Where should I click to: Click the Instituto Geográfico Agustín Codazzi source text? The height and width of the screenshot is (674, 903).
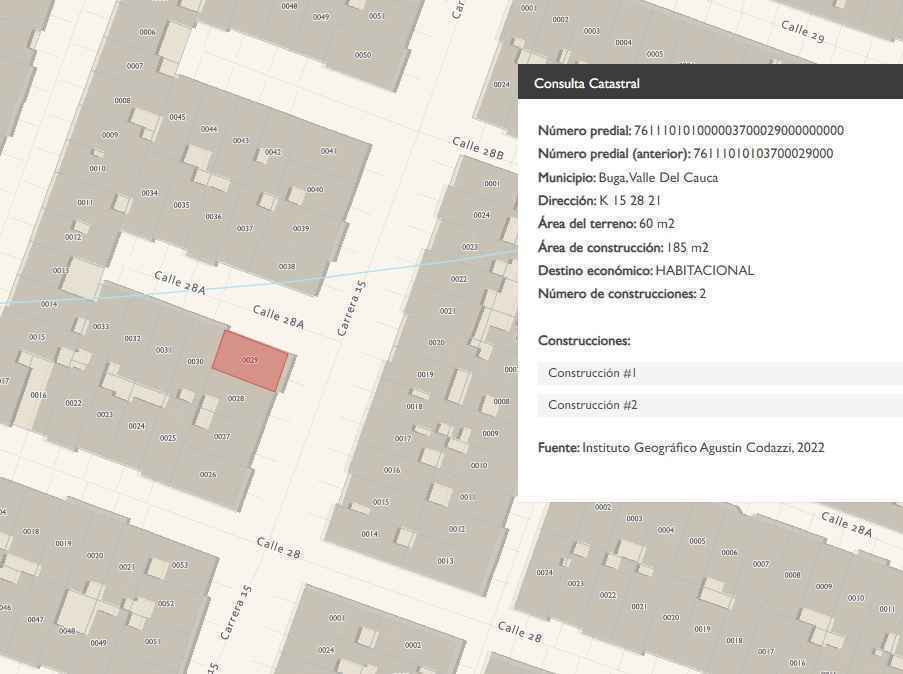703,448
